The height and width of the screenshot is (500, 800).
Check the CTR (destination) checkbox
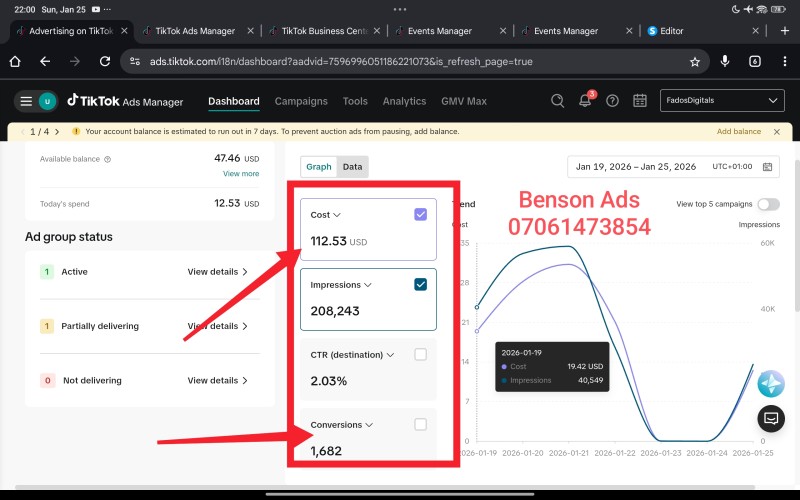420,354
